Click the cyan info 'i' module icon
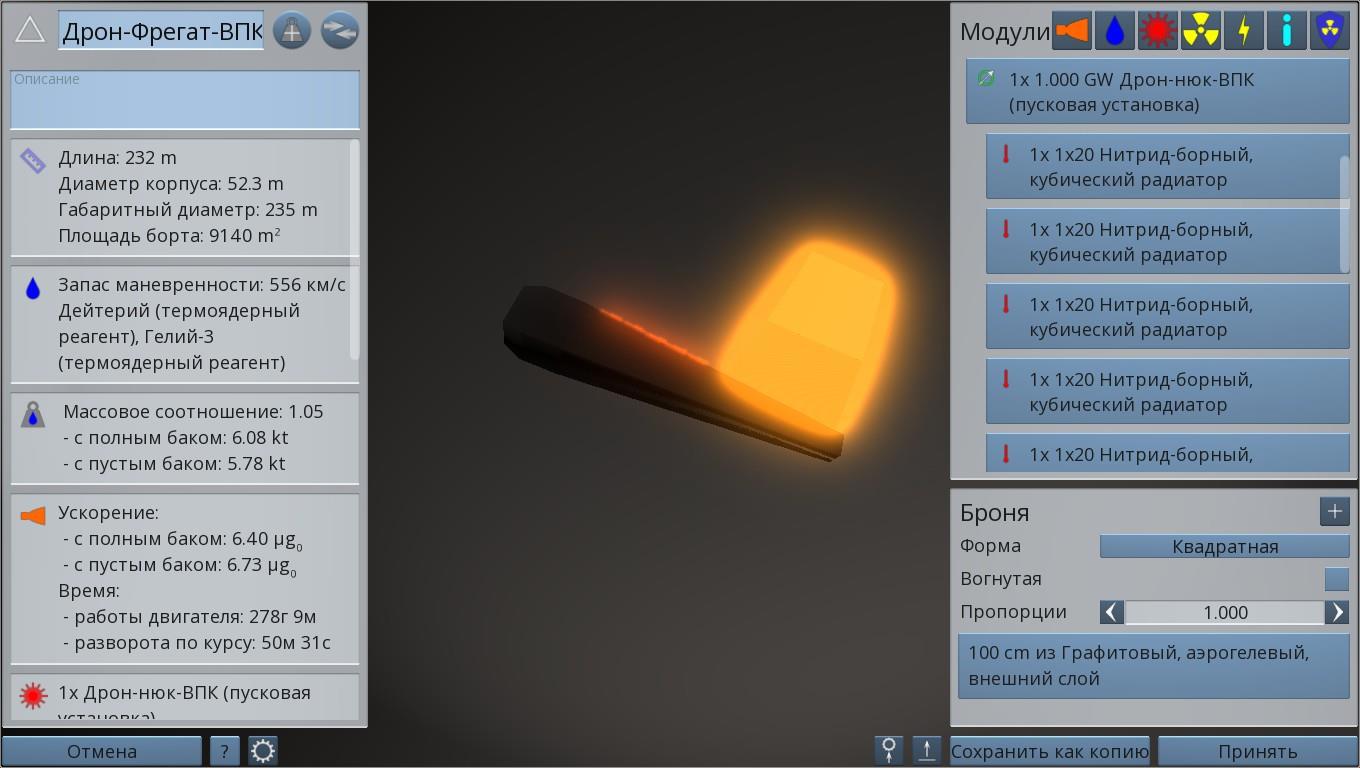Image resolution: width=1360 pixels, height=768 pixels. point(1286,31)
